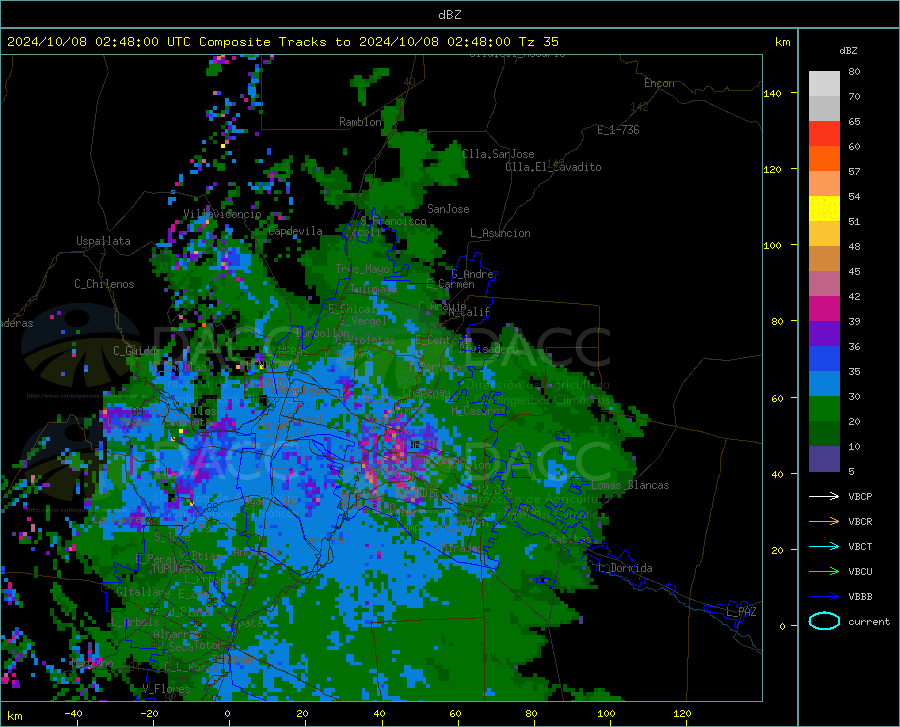Click the E_1-736 place label
The height and width of the screenshot is (727, 900).
pos(618,130)
